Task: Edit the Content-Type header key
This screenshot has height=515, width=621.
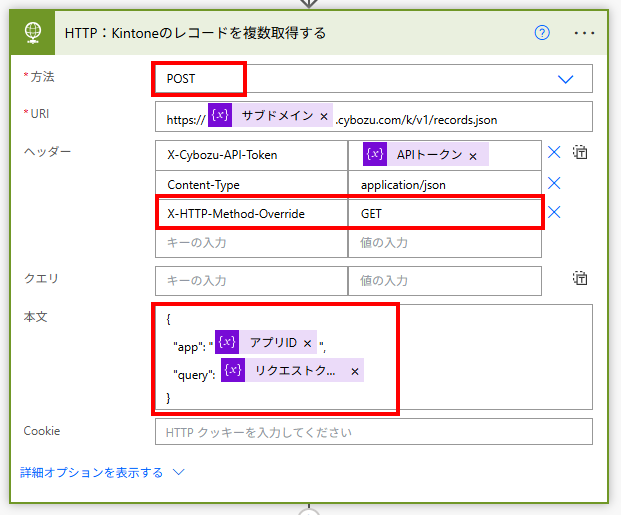Action: 251,185
